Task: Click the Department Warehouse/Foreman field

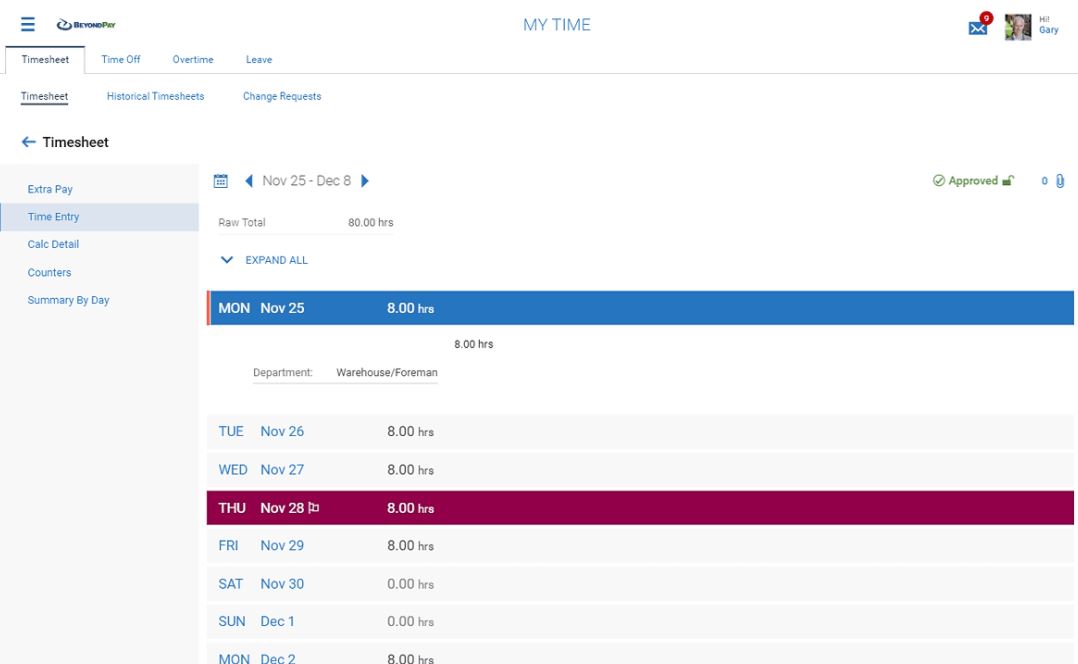Action: (386, 373)
